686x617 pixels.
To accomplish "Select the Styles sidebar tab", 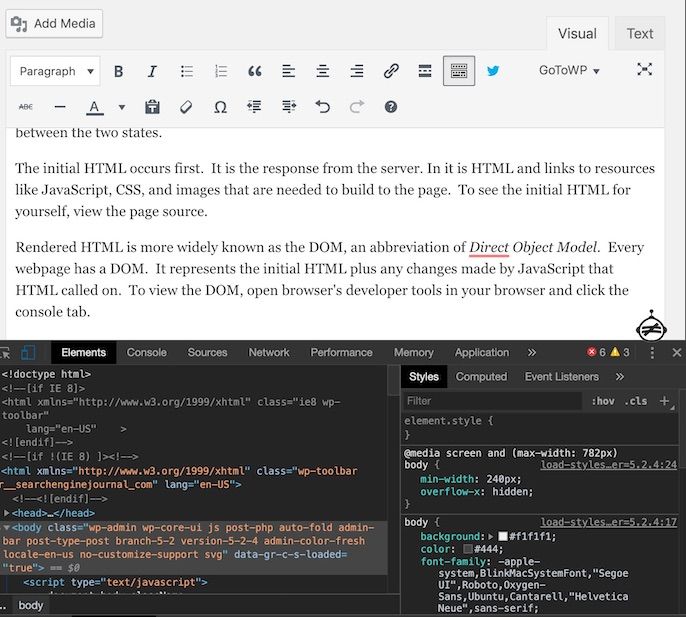I will click(424, 377).
